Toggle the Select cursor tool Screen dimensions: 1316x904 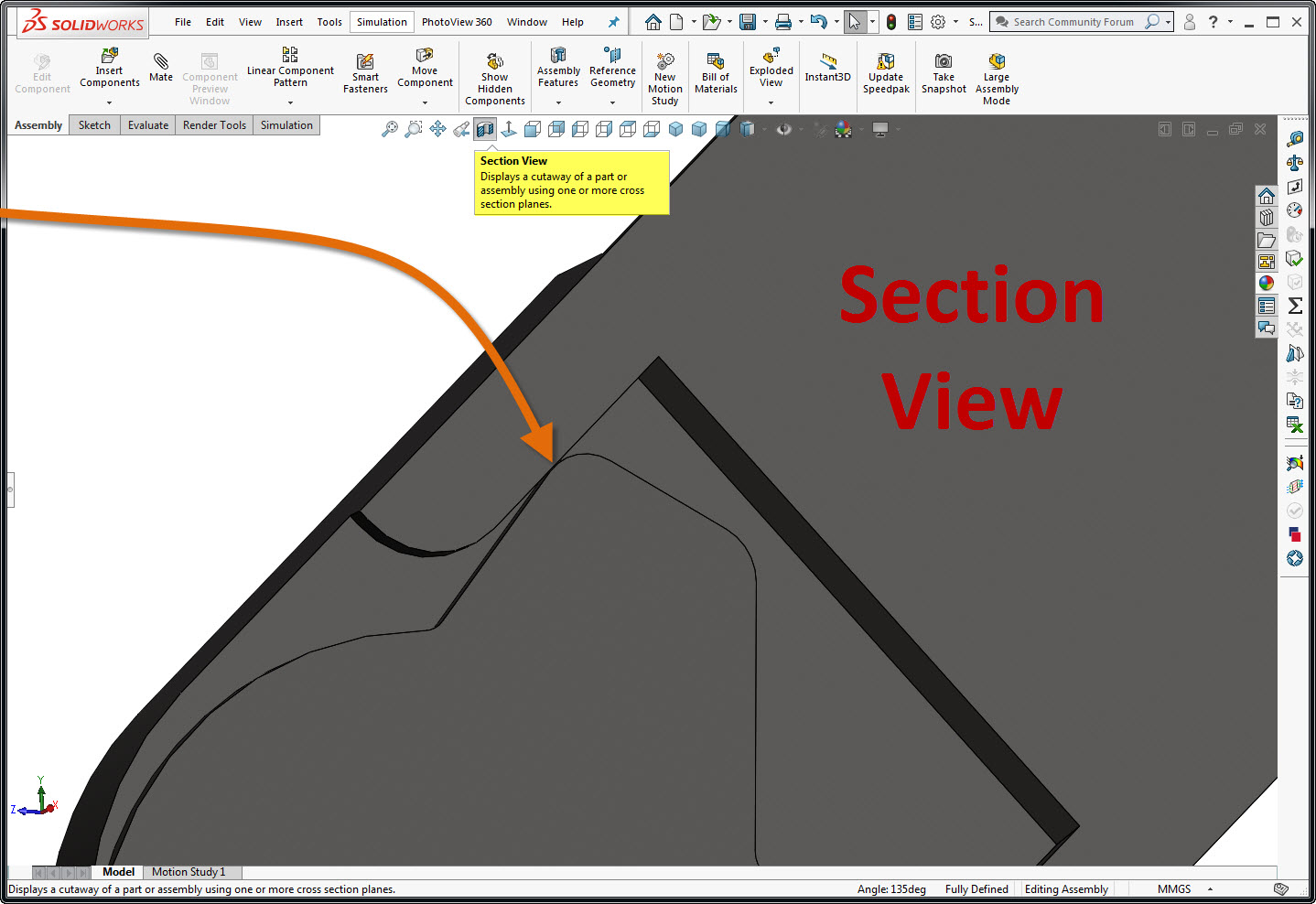(855, 22)
